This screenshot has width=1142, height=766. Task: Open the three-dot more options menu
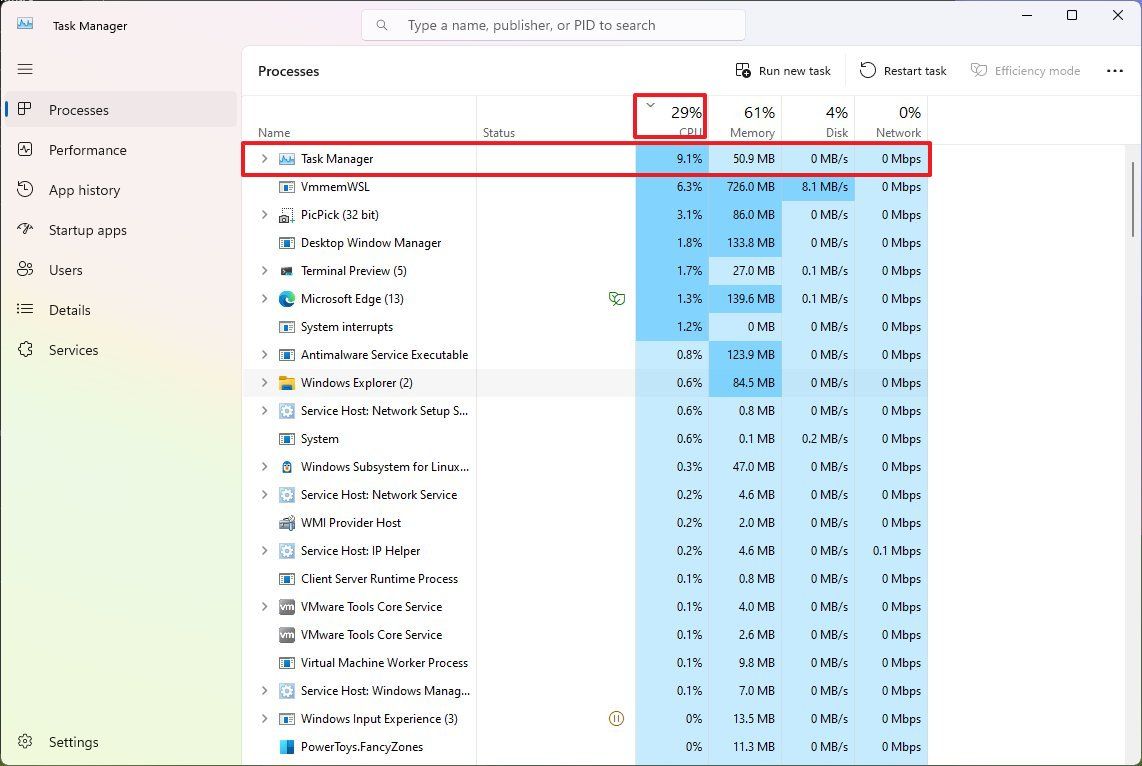pyautogui.click(x=1116, y=70)
